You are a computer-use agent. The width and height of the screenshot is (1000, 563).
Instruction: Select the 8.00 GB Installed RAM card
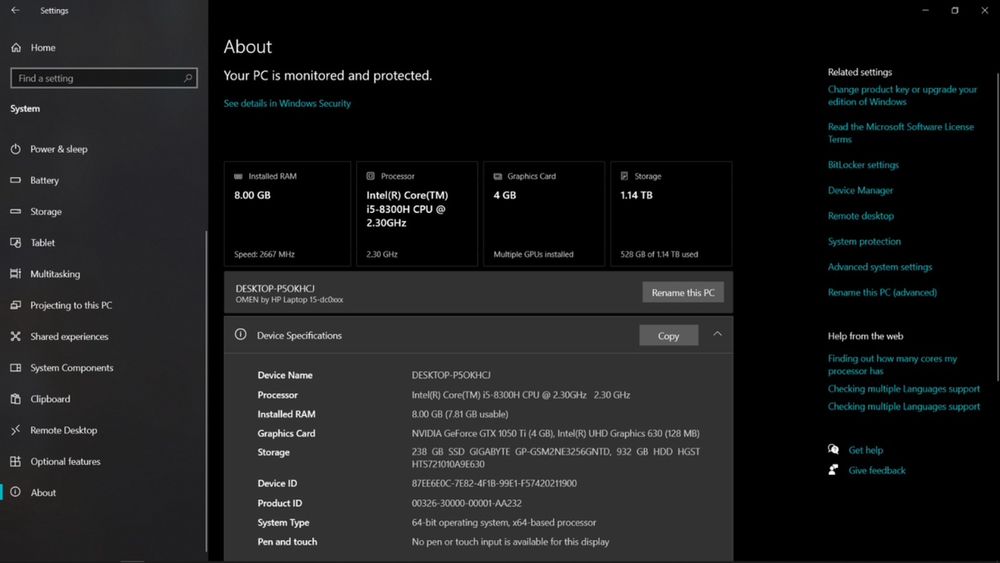coord(287,214)
